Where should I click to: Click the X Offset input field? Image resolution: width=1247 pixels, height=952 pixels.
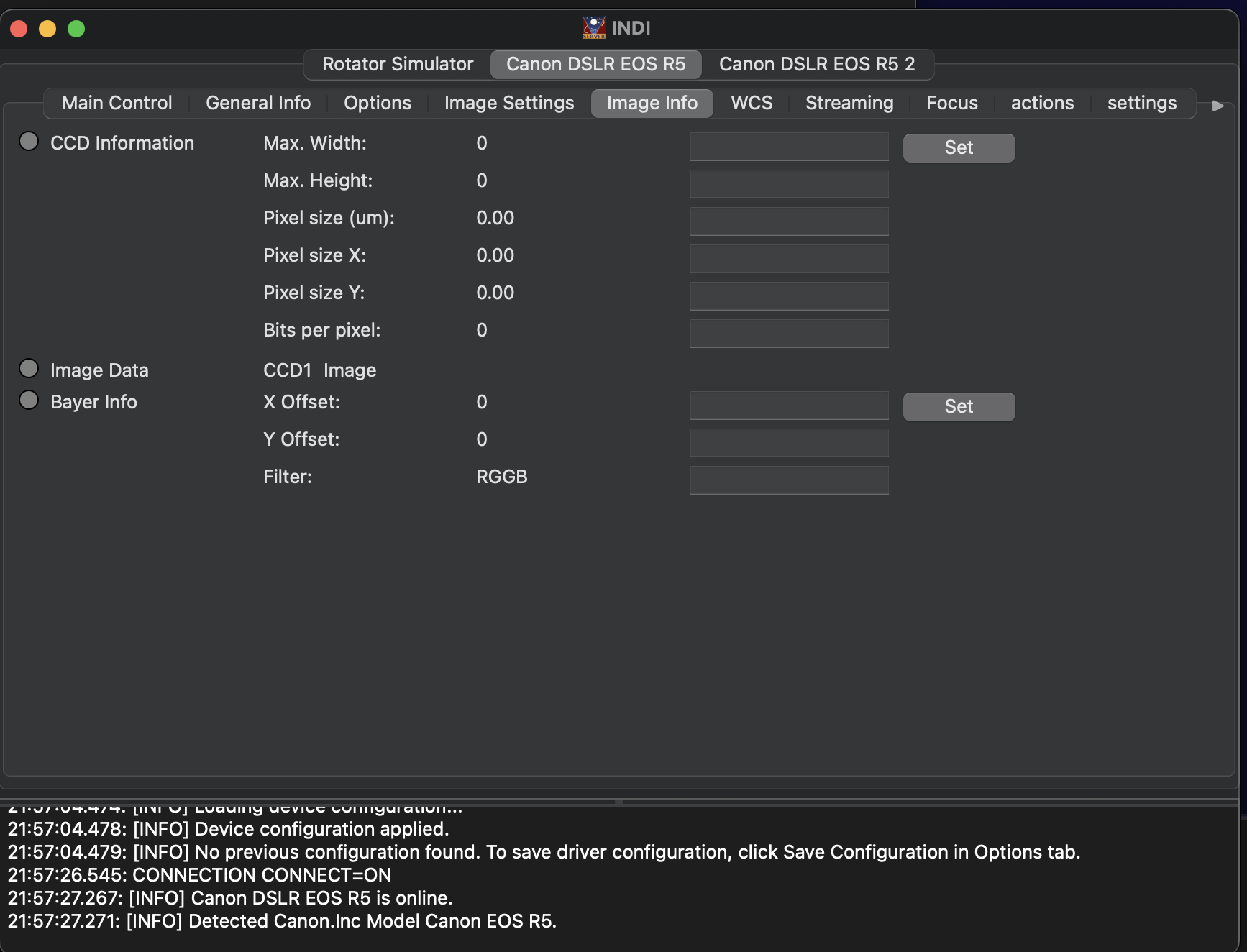coord(789,406)
